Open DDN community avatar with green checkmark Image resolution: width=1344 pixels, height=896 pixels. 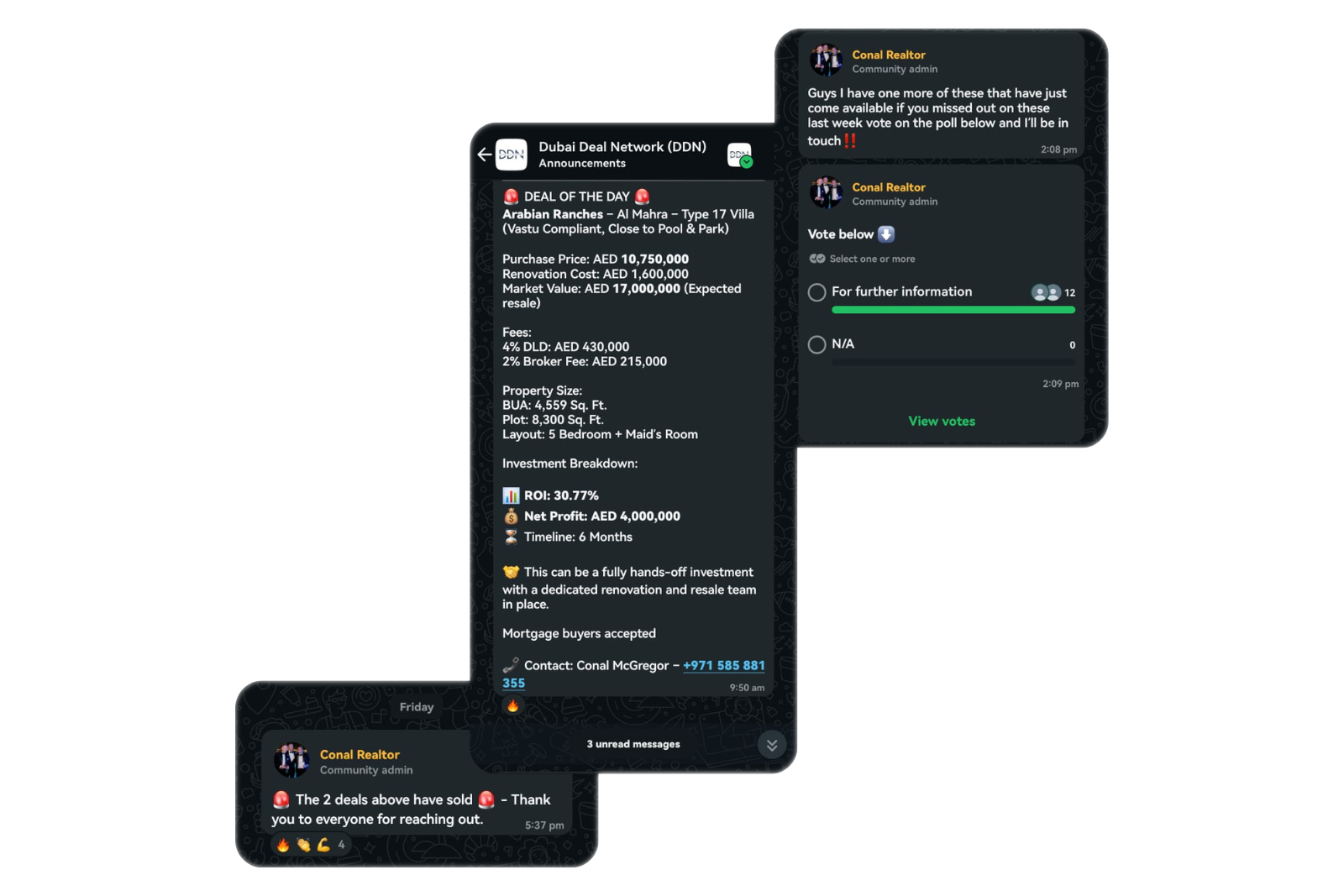tap(739, 155)
